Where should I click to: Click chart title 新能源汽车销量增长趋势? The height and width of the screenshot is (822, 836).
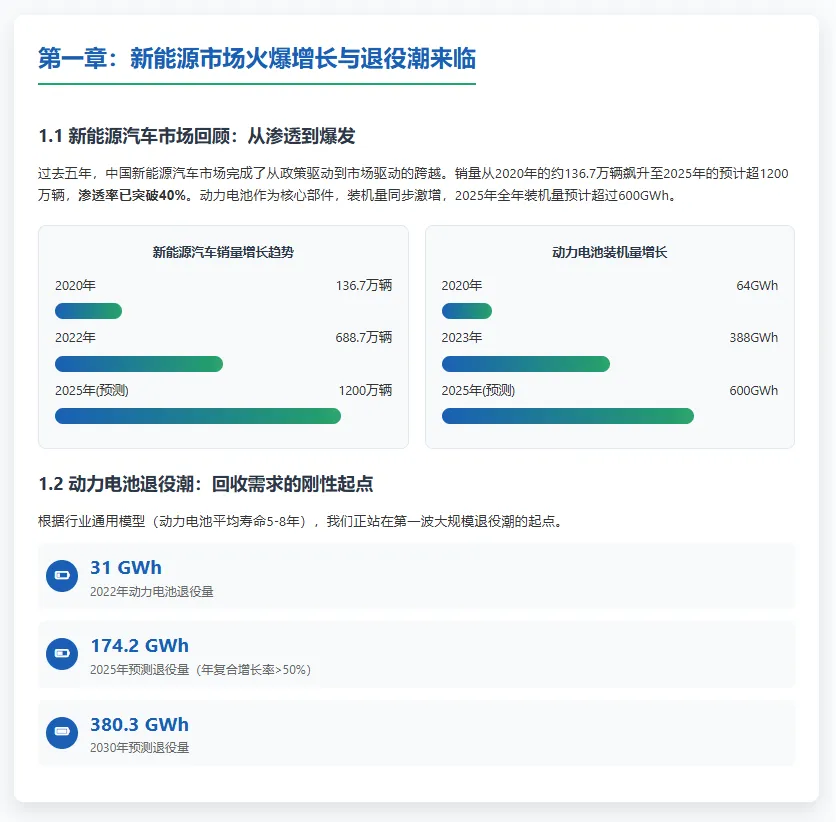pos(223,252)
